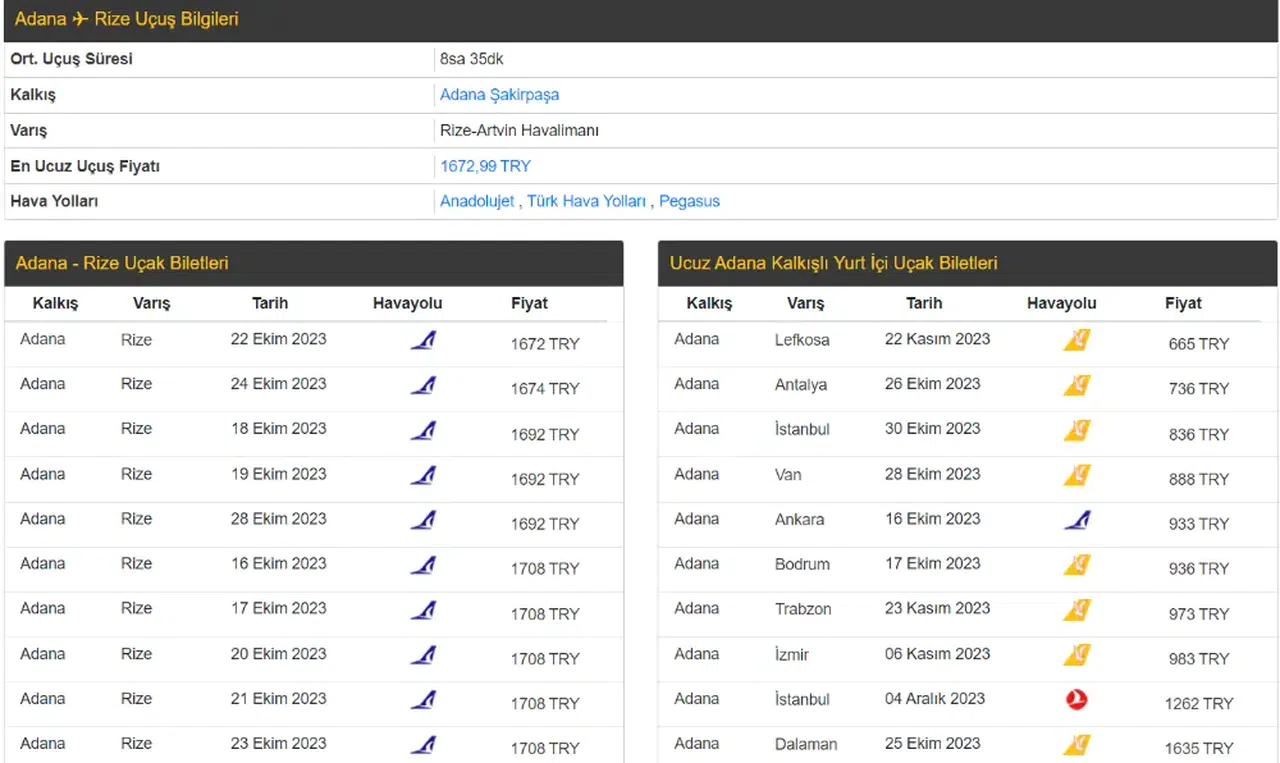Image resolution: width=1280 pixels, height=763 pixels.
Task: Open the Türk Hava Yolları link
Action: pyautogui.click(x=586, y=201)
